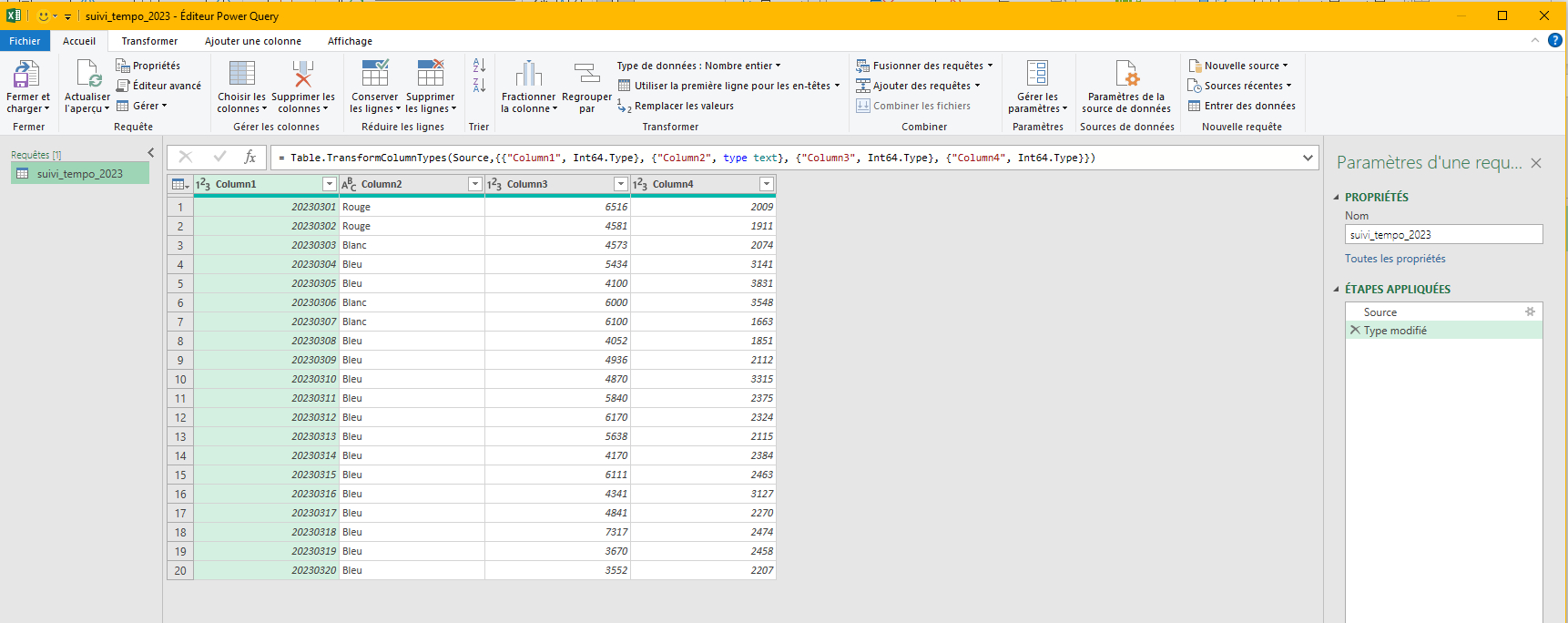Viewport: 1568px width, 623px height.
Task: Open Paramètres de la source de données
Action: pos(1126,75)
